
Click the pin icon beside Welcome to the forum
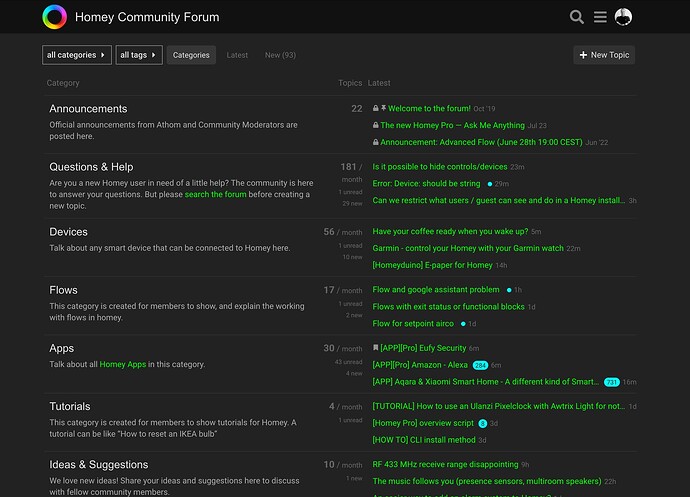tap(383, 108)
